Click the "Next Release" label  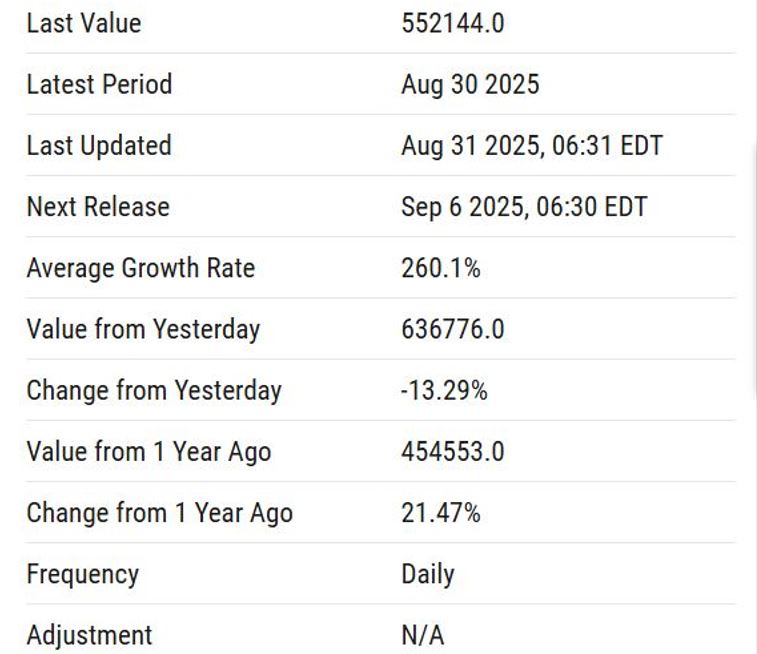98,207
